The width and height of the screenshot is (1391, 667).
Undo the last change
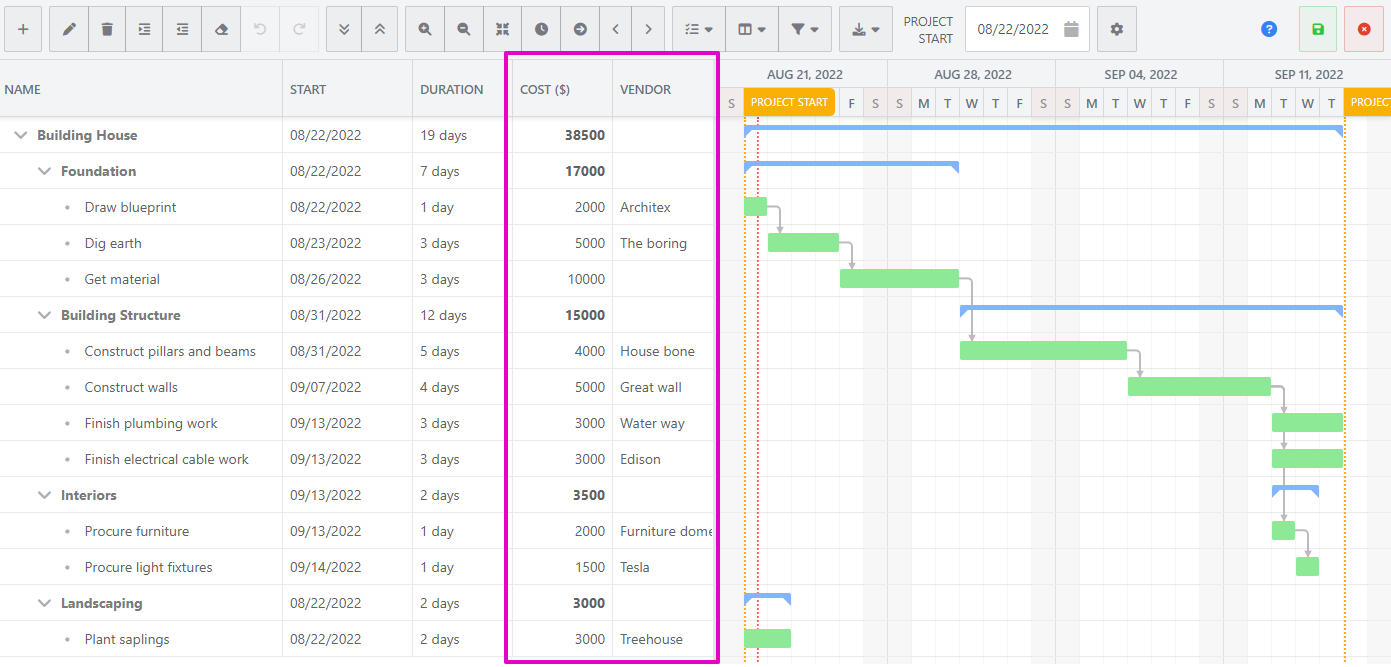[x=260, y=28]
